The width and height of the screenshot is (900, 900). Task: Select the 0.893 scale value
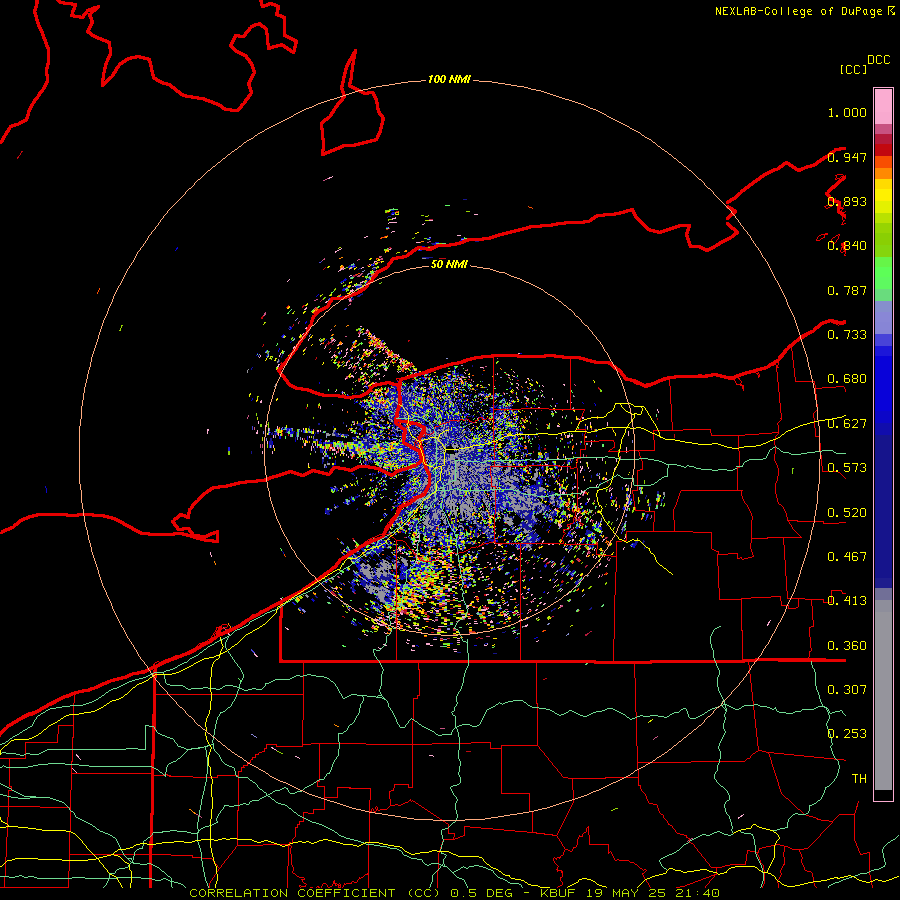[x=847, y=201]
